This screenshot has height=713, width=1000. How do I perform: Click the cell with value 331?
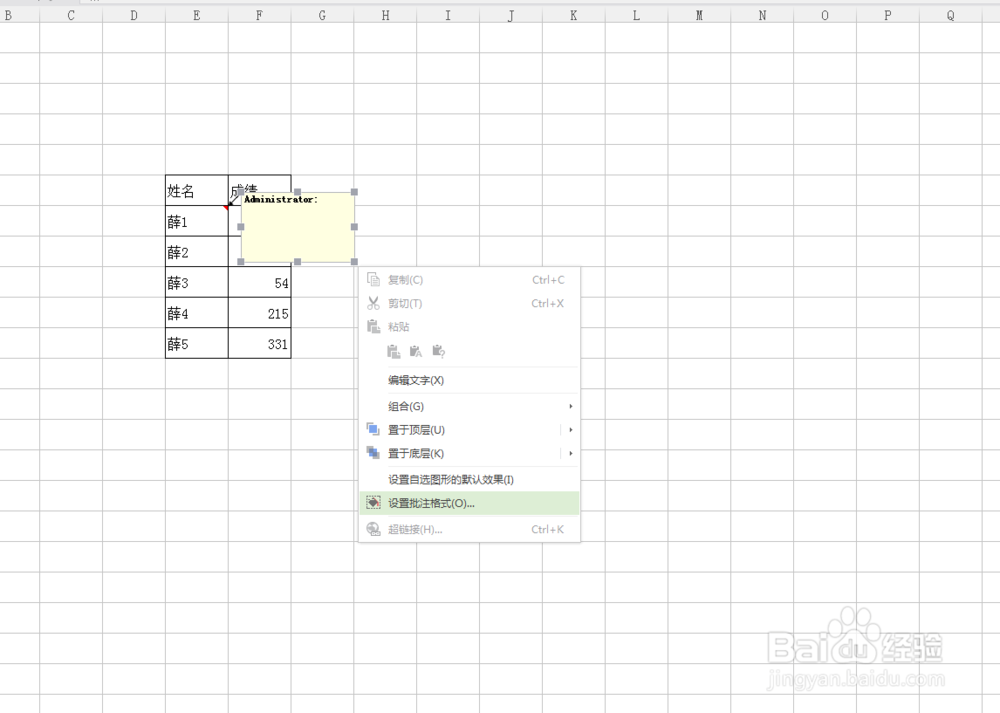coord(260,344)
